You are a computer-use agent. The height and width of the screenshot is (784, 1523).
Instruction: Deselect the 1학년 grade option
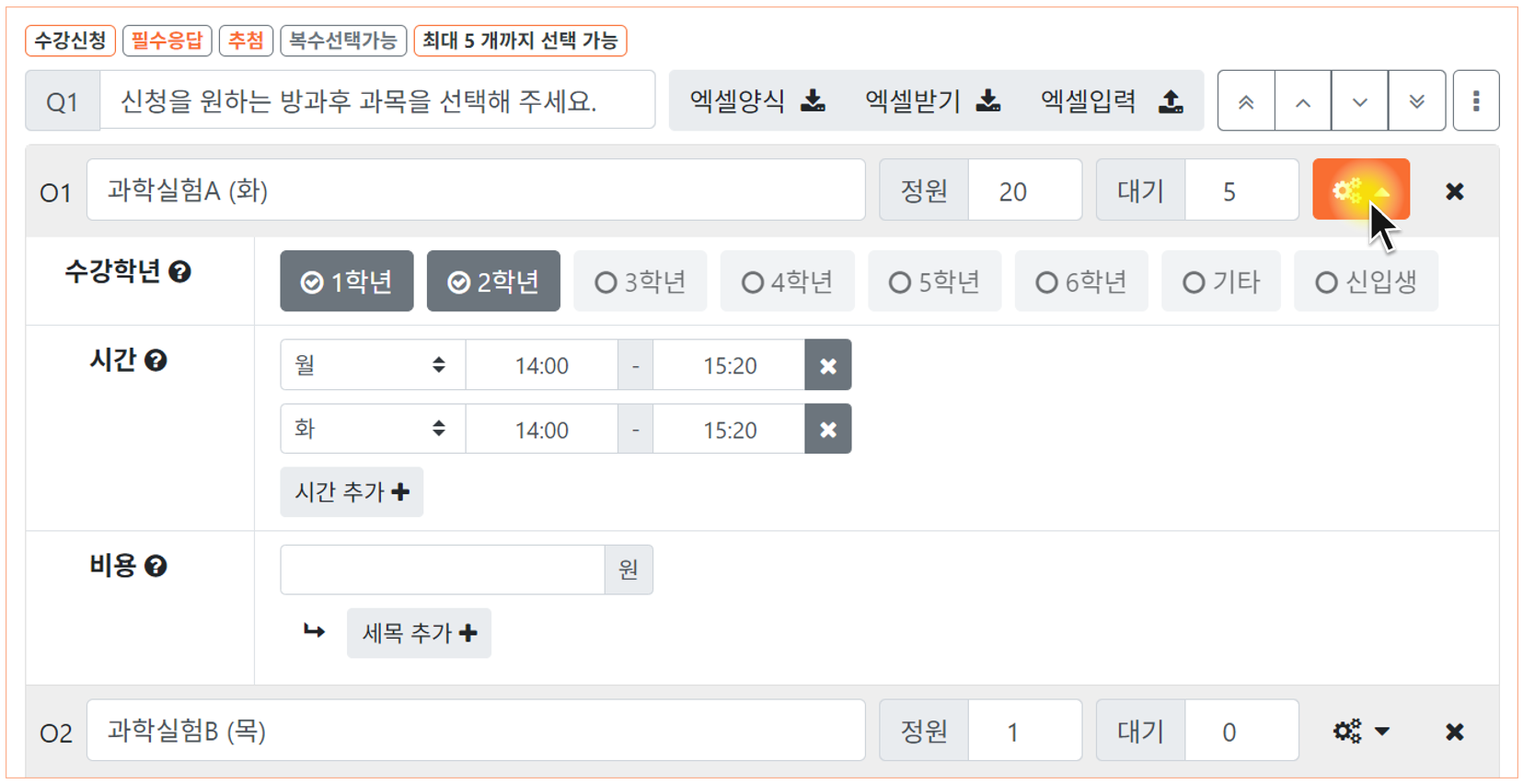(347, 282)
